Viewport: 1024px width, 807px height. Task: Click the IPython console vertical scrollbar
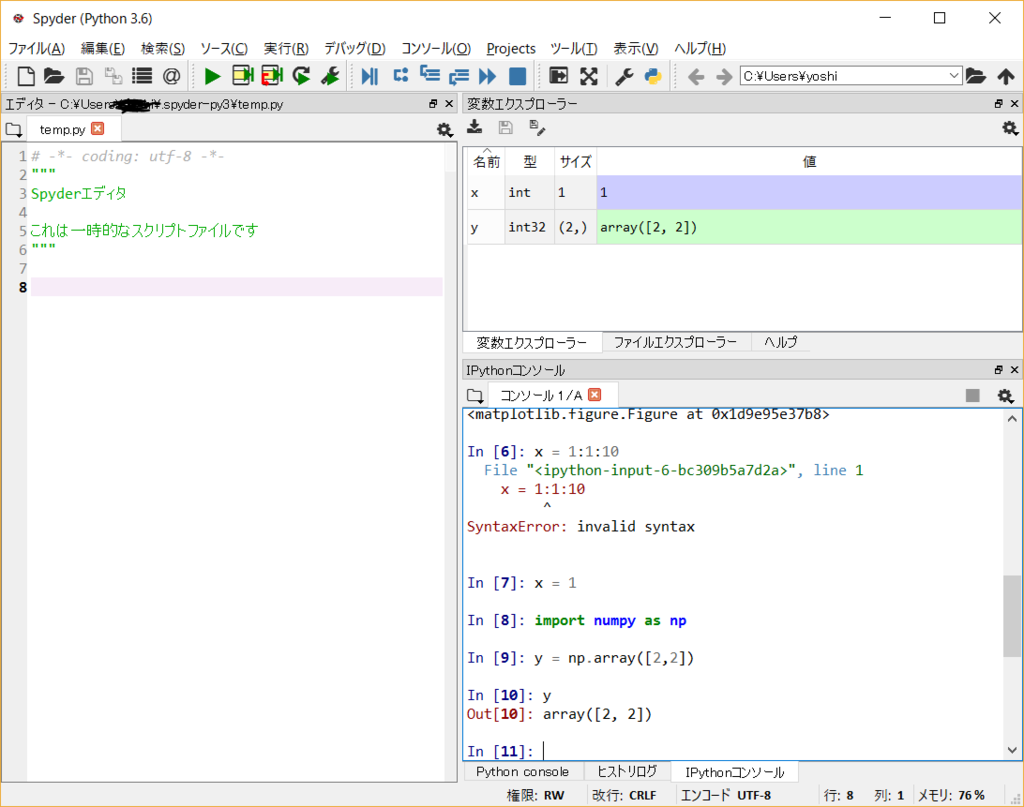click(1012, 615)
